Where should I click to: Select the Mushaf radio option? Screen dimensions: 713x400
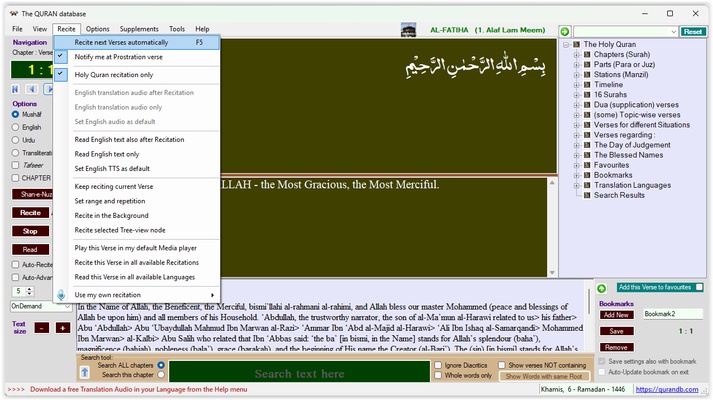[15, 115]
